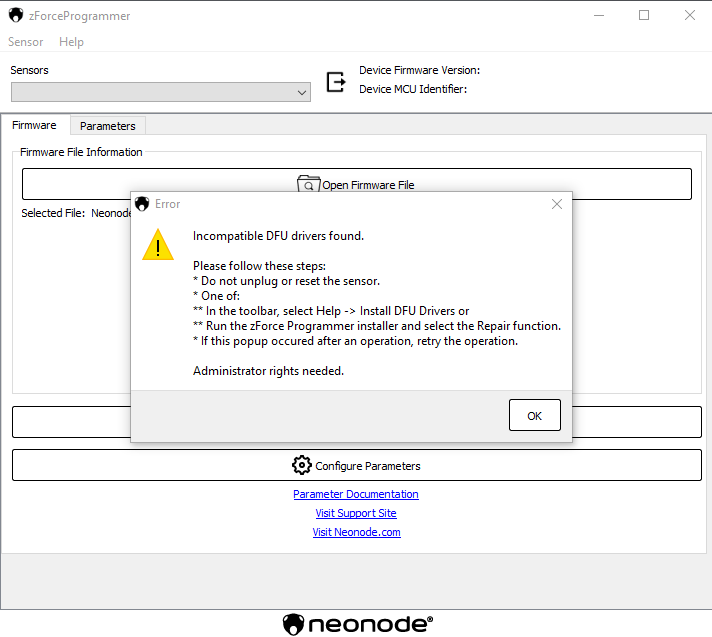Click the Neonode logo at the bottom
This screenshot has width=712, height=637.
[357, 624]
